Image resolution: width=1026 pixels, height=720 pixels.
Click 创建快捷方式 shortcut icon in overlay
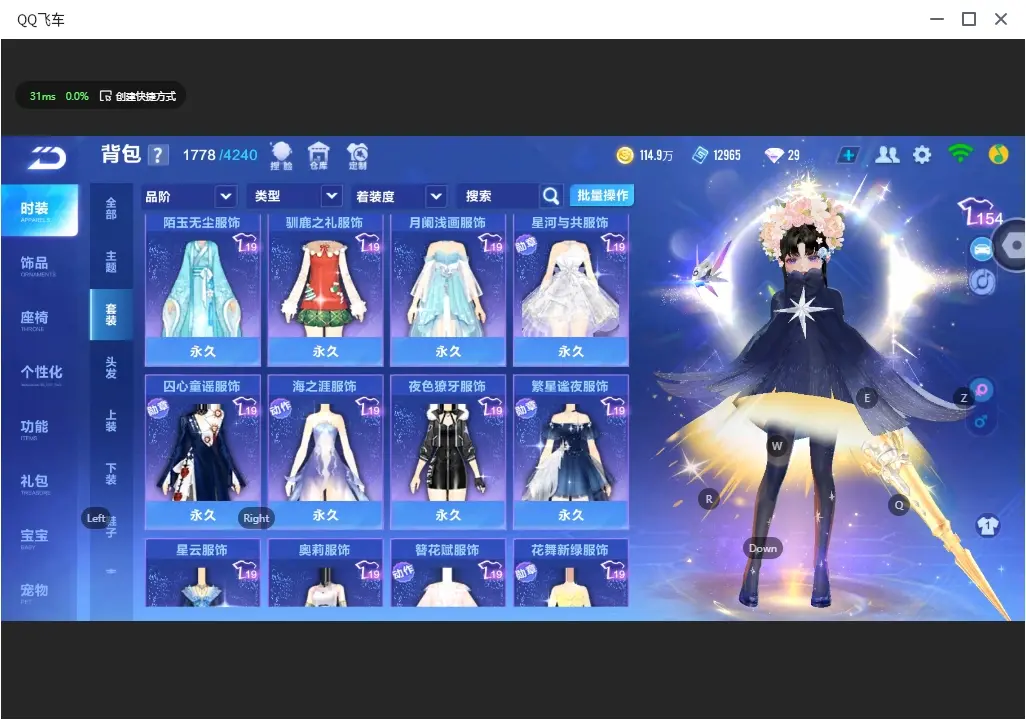click(x=105, y=96)
